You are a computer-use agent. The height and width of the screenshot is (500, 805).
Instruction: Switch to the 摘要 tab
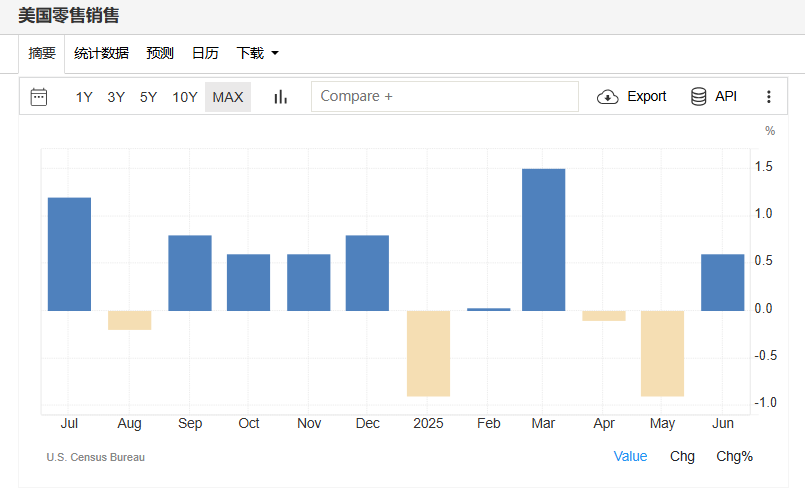[42, 53]
